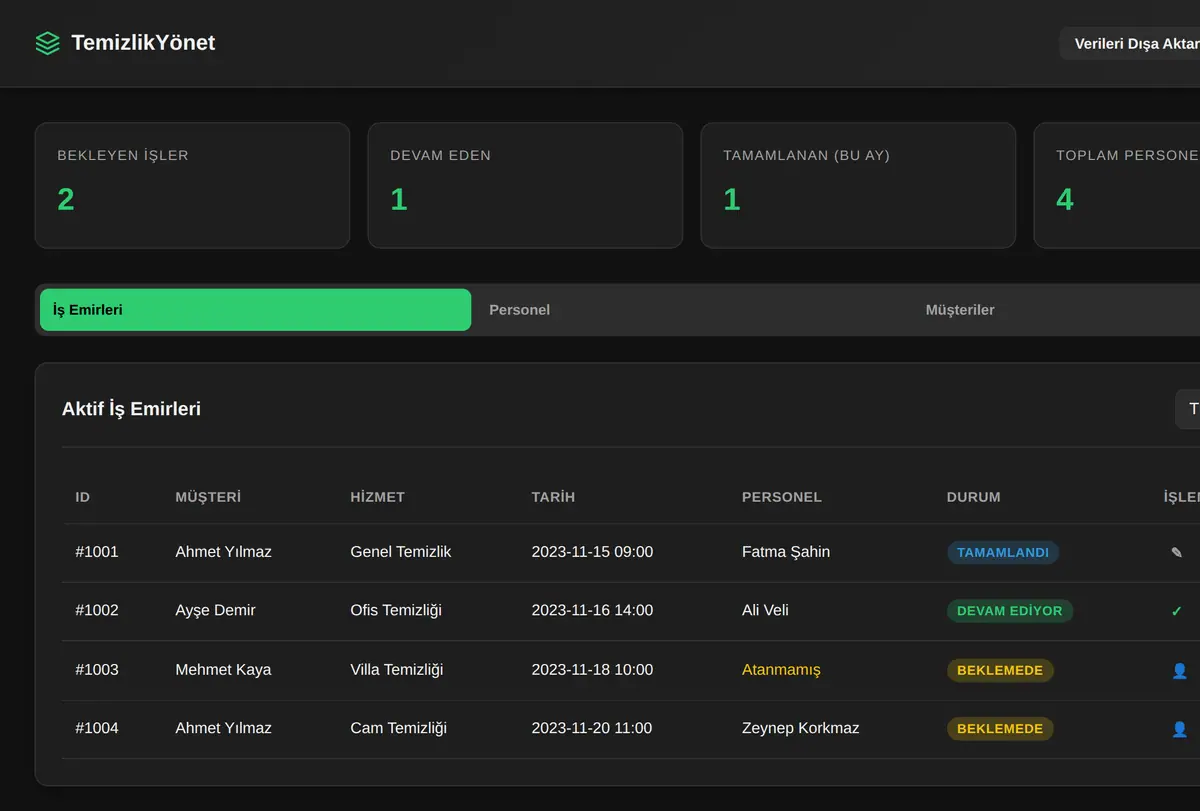Screen dimensions: 1200x811
Task: Click the TemizlikYönet brand title
Action: tap(143, 43)
